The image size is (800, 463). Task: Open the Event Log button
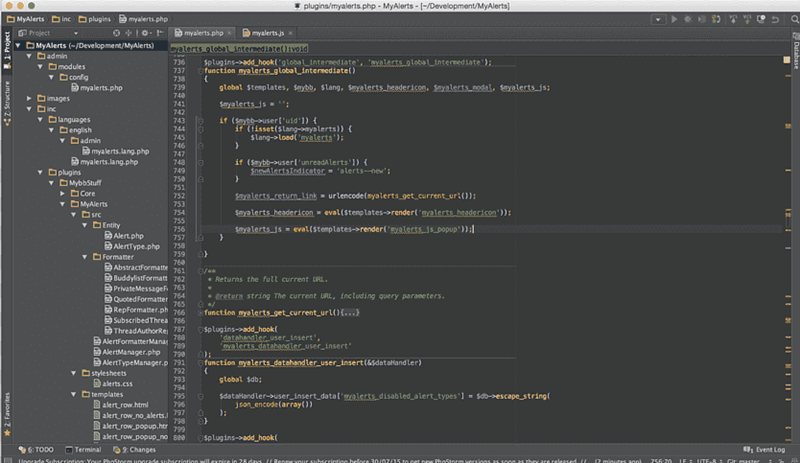click(x=770, y=450)
